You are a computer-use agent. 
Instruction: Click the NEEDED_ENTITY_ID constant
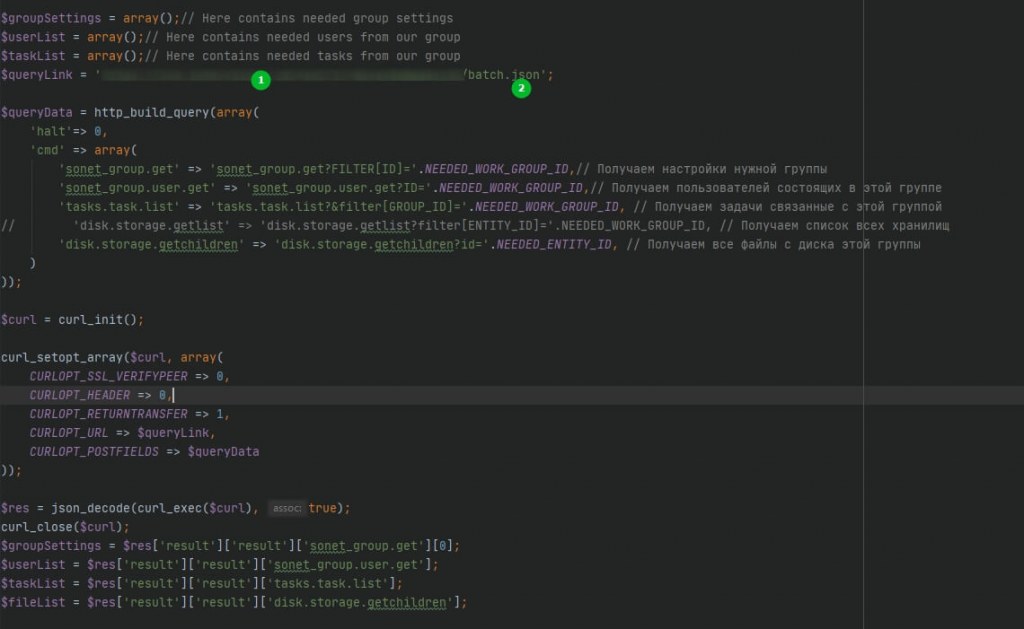554,244
